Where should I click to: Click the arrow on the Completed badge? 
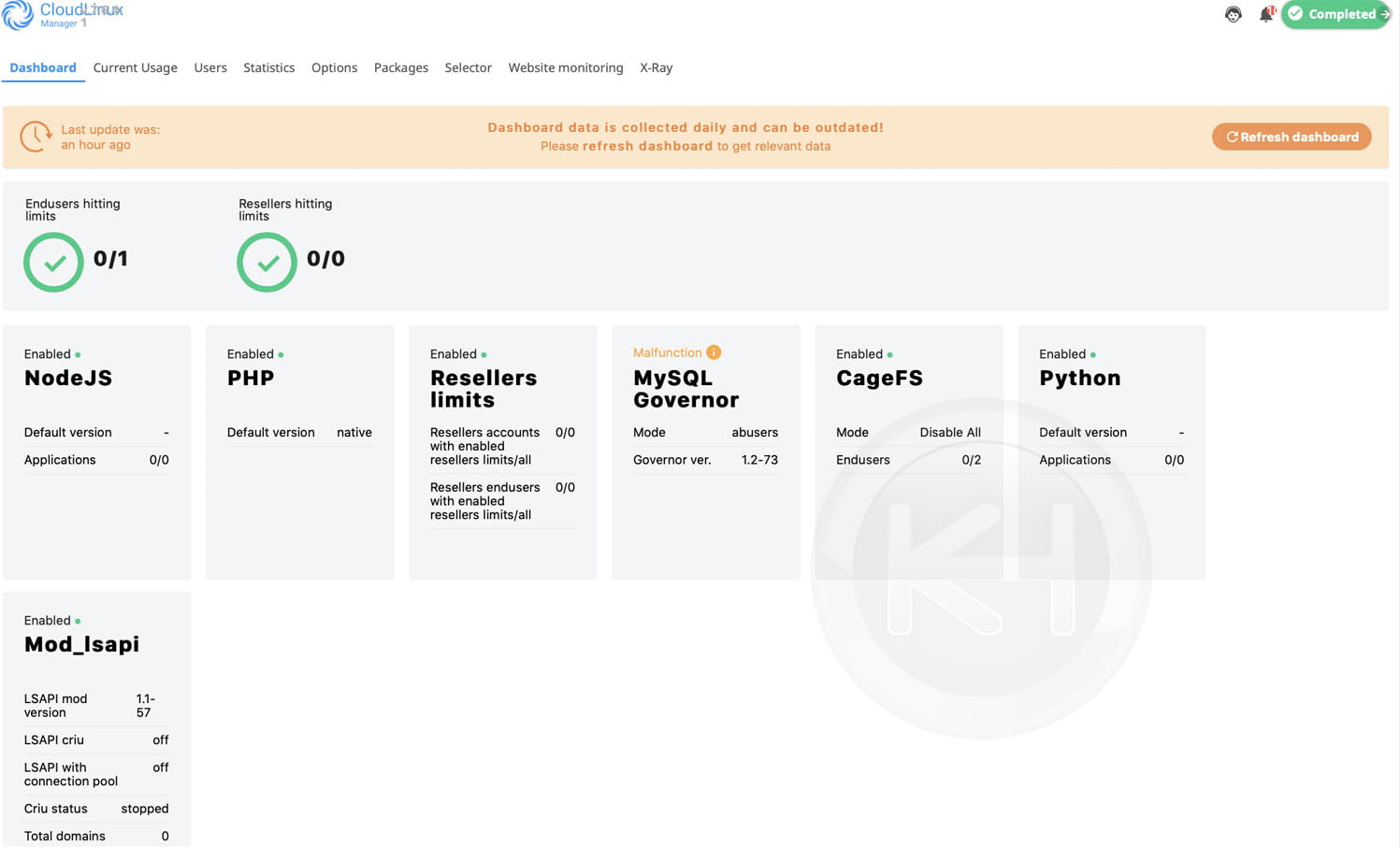point(1384,14)
